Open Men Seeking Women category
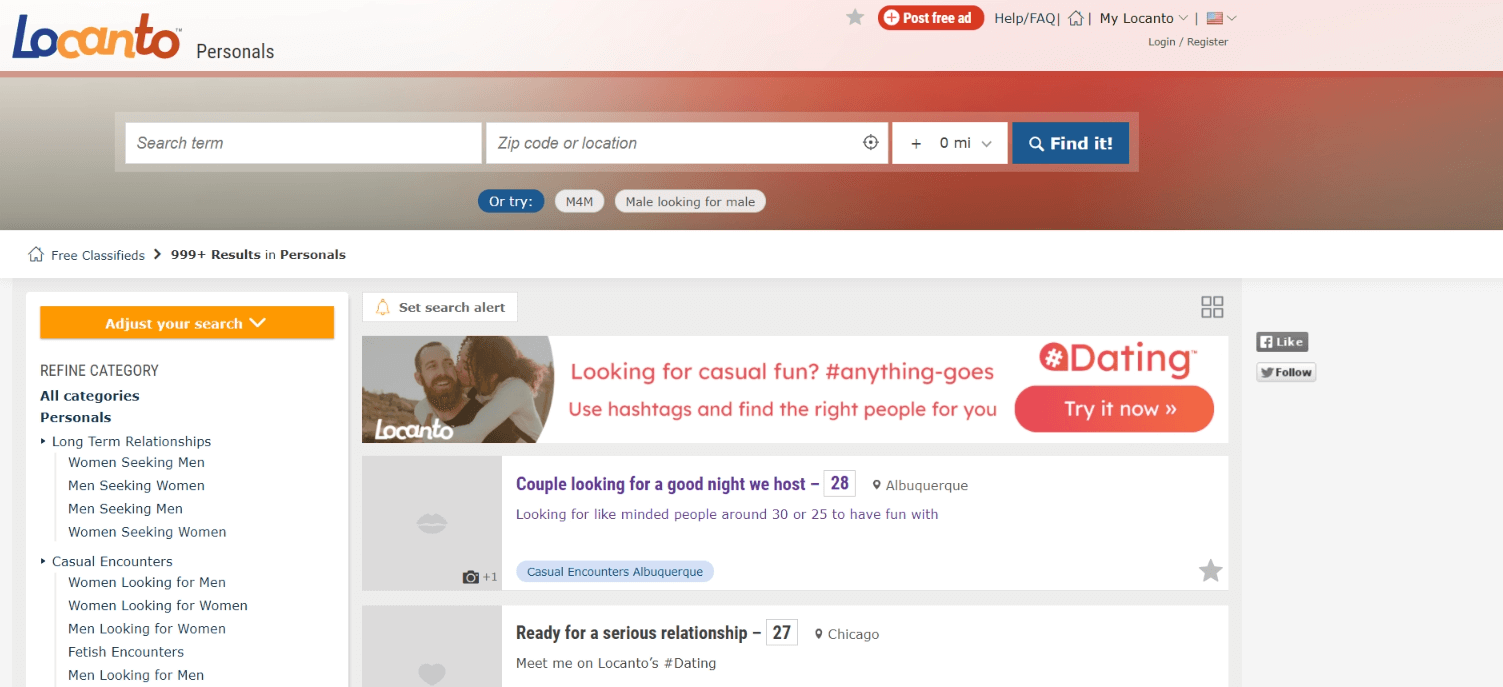The height and width of the screenshot is (687, 1503). [x=136, y=485]
